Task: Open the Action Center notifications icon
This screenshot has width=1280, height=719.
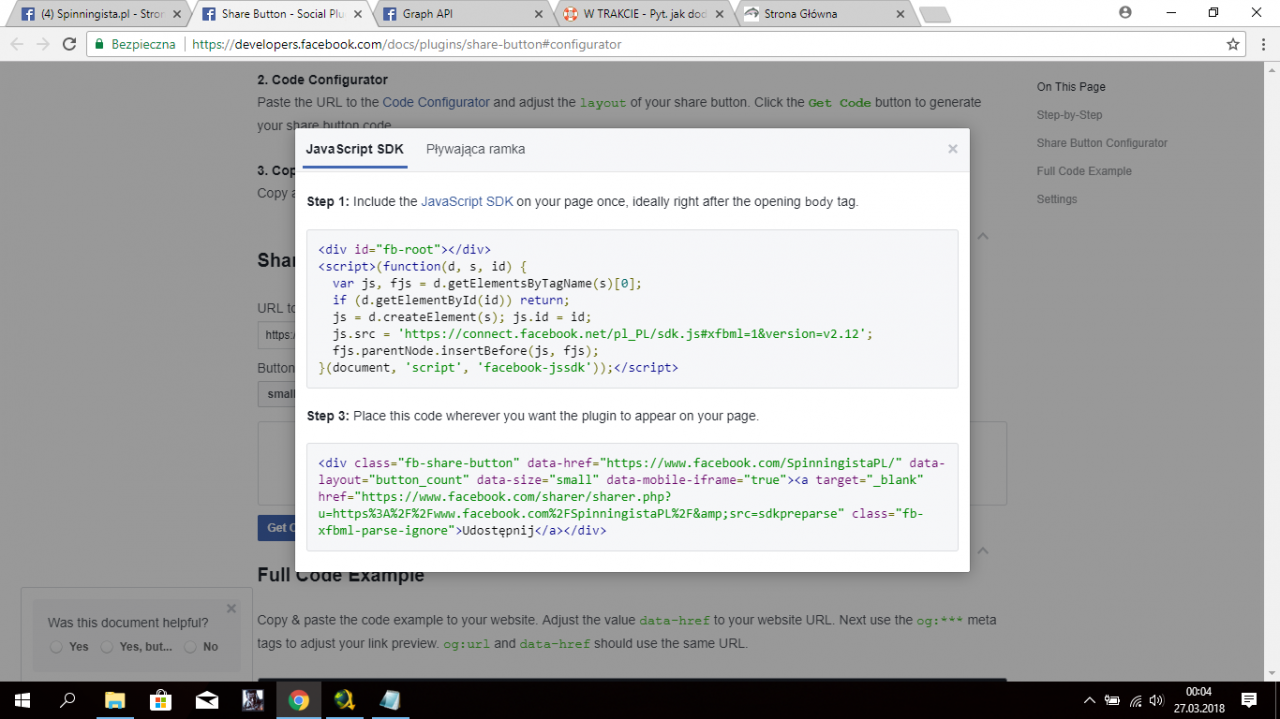Action: [1249, 700]
